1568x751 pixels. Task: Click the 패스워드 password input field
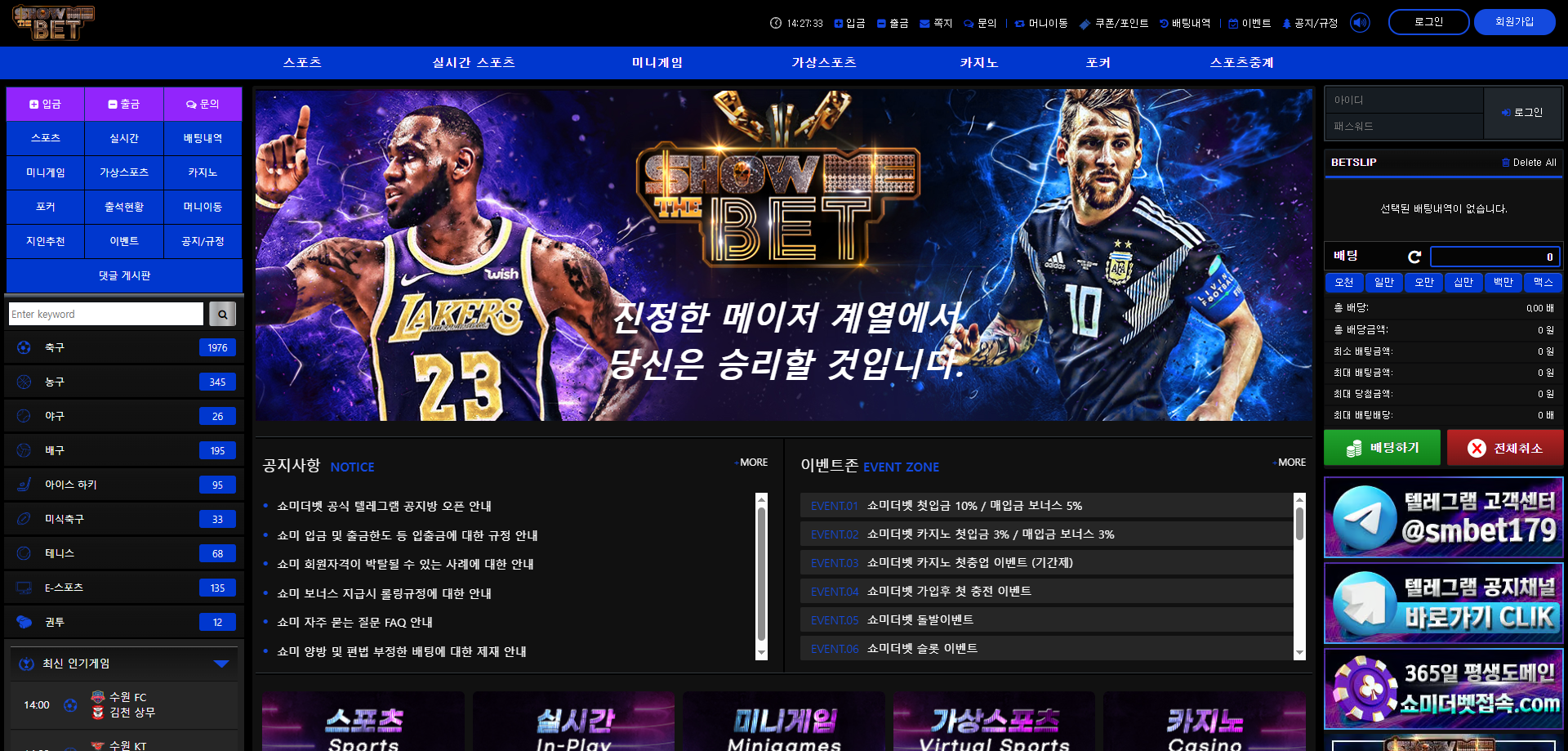1404,126
